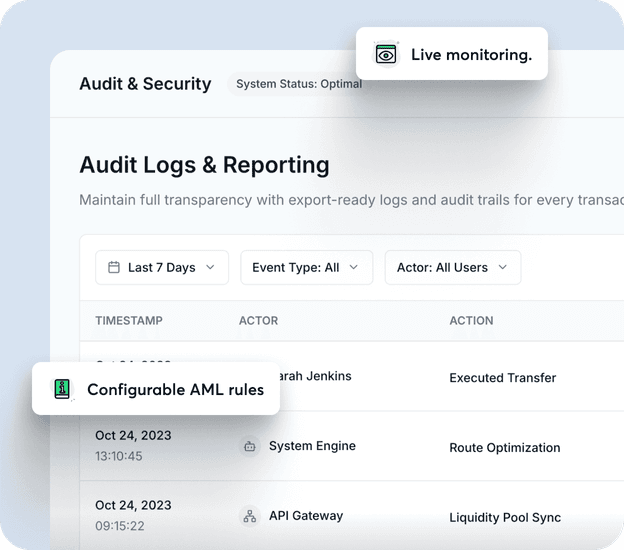
Task: Open the Last 7 Days date dropdown
Action: (162, 267)
